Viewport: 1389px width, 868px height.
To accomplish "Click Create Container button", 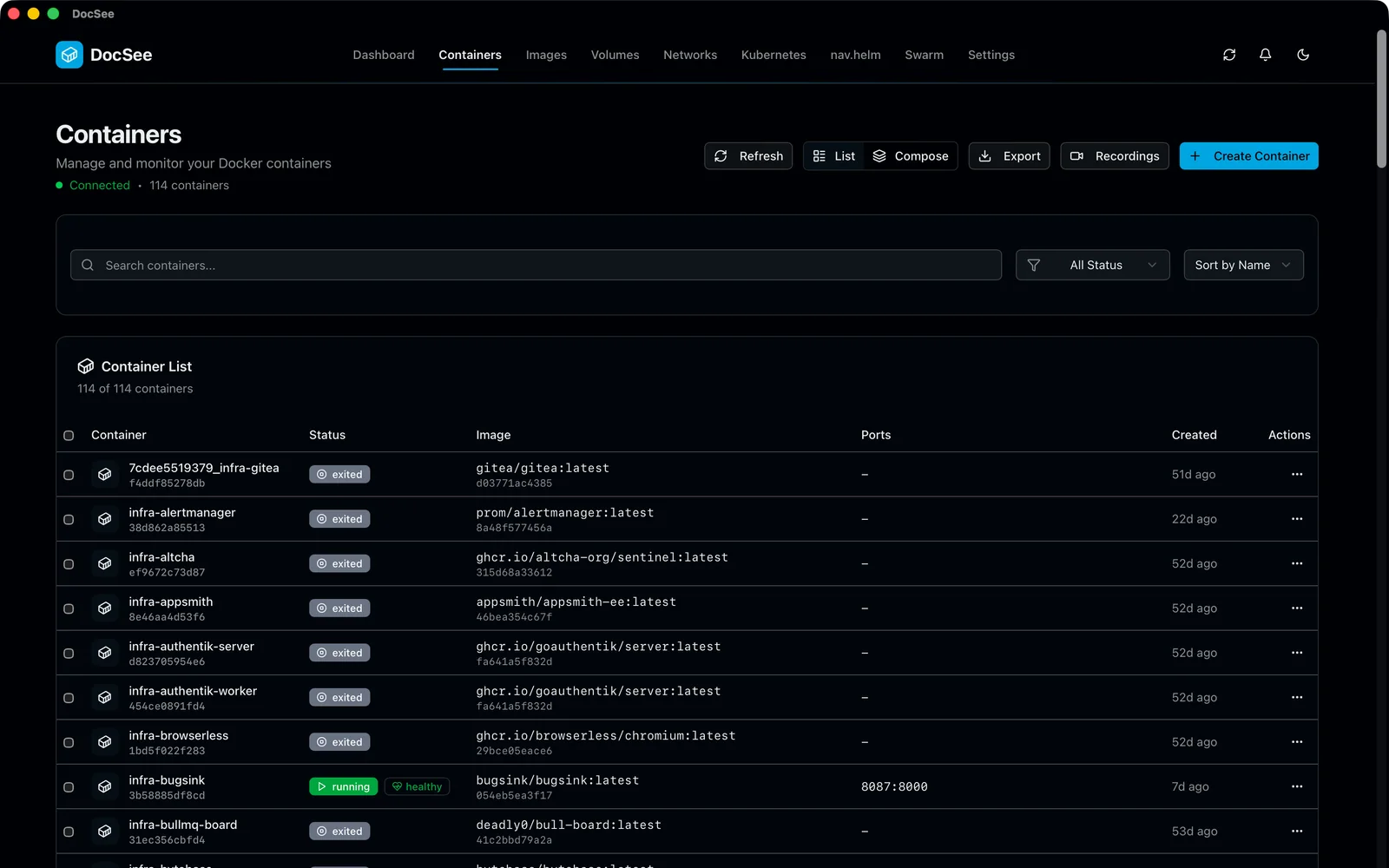I will click(x=1248, y=156).
